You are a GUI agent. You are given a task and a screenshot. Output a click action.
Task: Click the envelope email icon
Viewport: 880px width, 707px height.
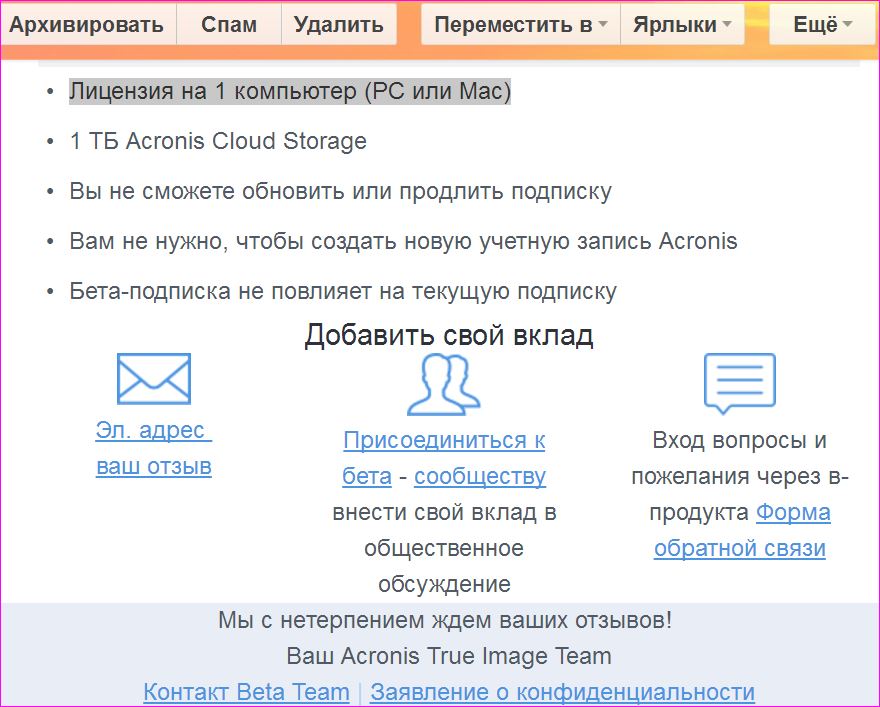coord(153,379)
